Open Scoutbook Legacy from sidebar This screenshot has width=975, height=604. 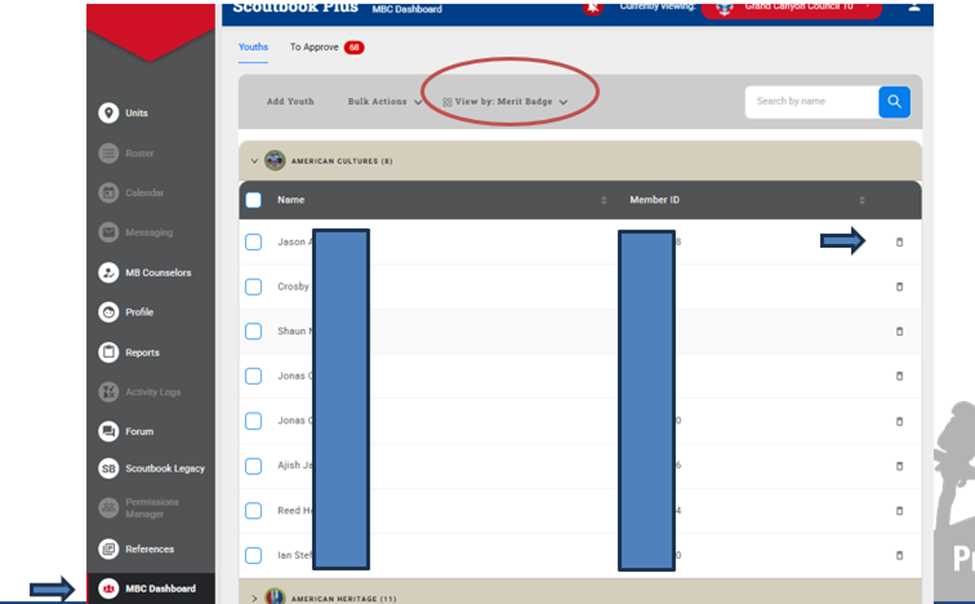pyautogui.click(x=151, y=468)
